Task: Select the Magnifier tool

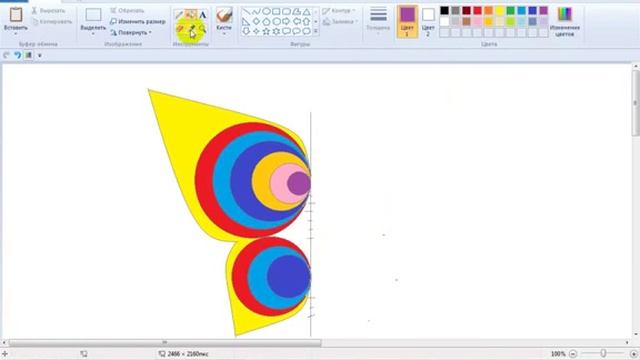Action: coord(202,29)
